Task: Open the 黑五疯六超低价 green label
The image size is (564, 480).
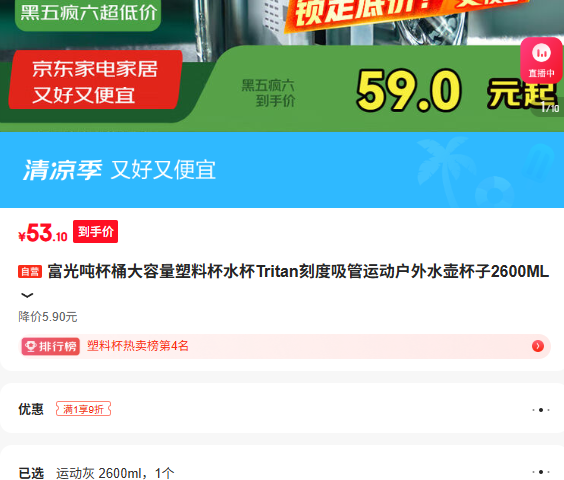Action: (x=88, y=13)
